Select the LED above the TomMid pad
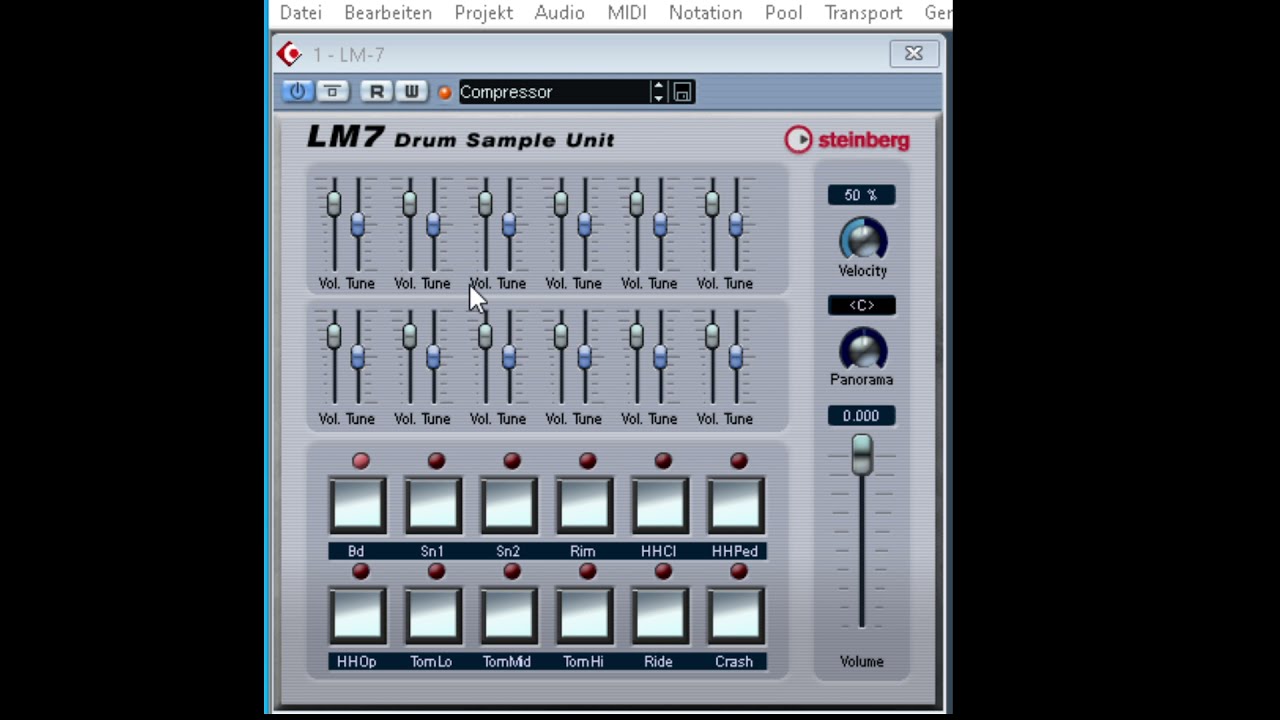The image size is (1280, 720). pyautogui.click(x=512, y=571)
